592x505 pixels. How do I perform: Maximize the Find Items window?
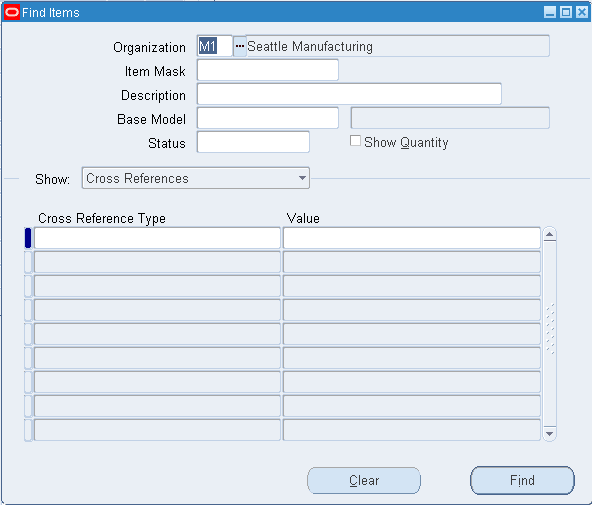point(566,12)
